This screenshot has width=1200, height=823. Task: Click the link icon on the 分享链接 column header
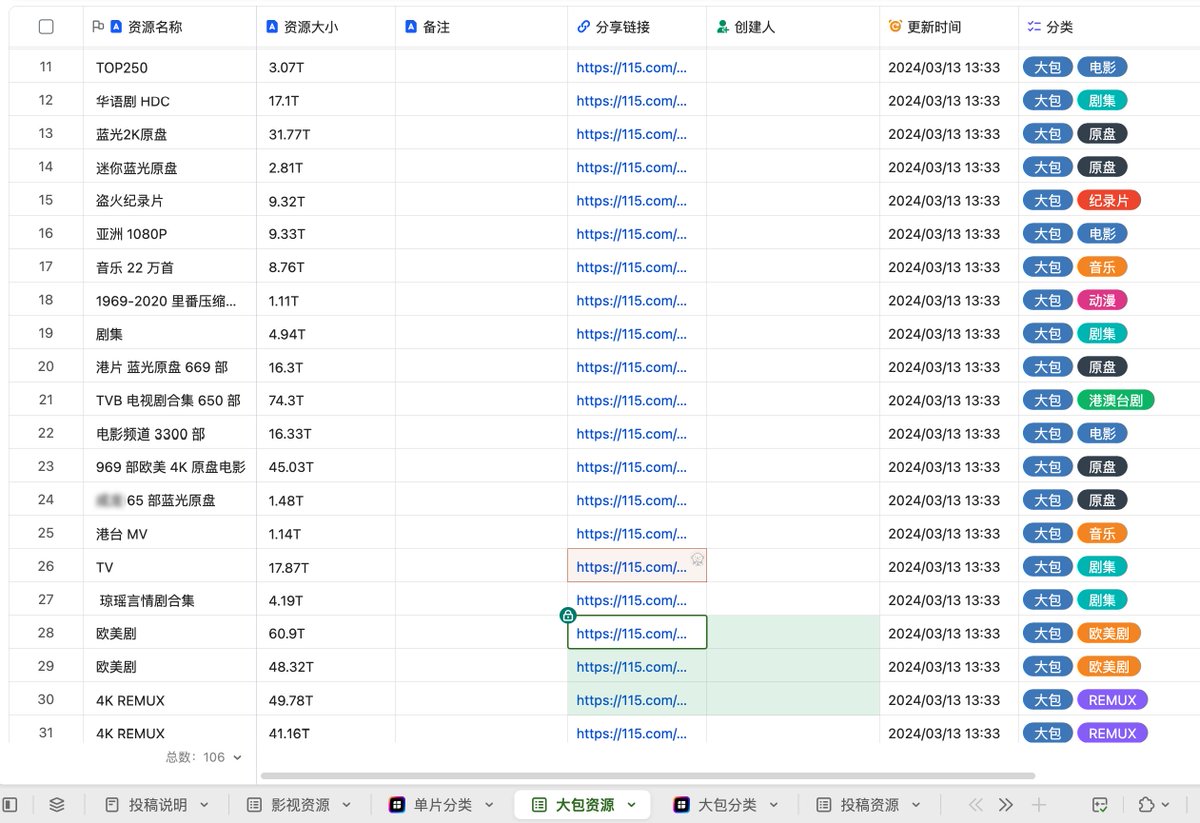point(583,27)
